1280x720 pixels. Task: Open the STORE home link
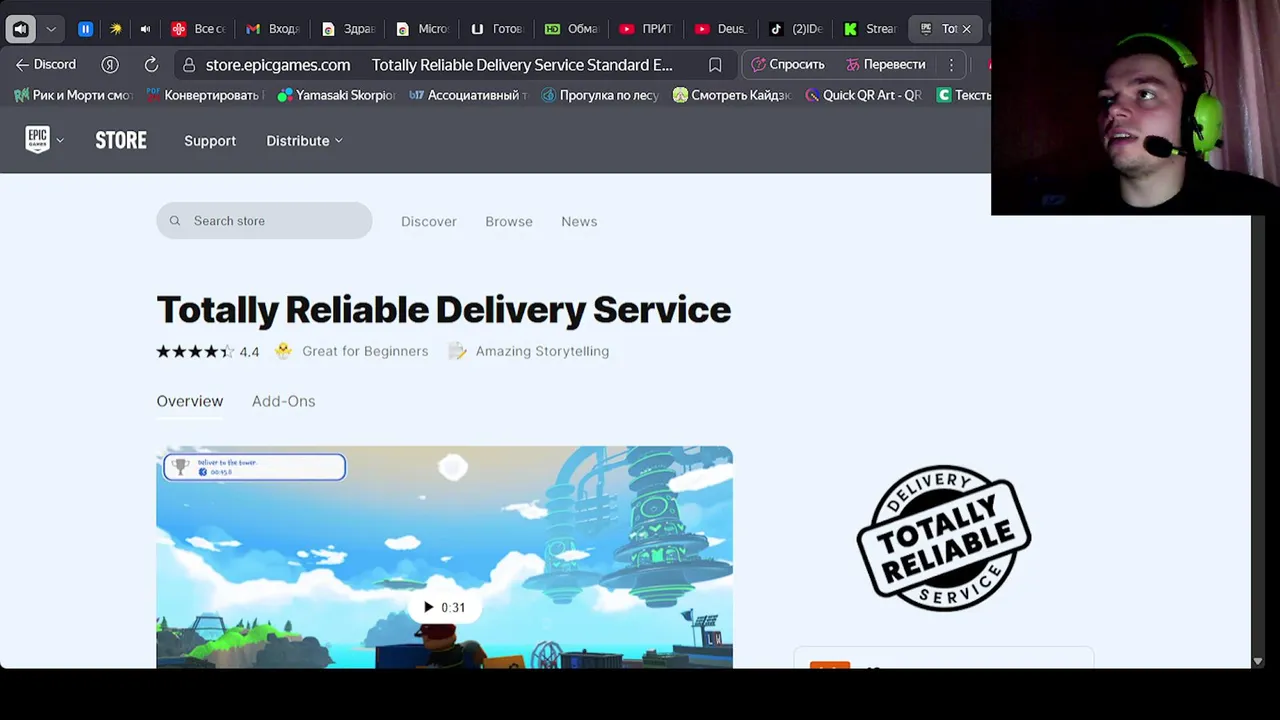(121, 140)
